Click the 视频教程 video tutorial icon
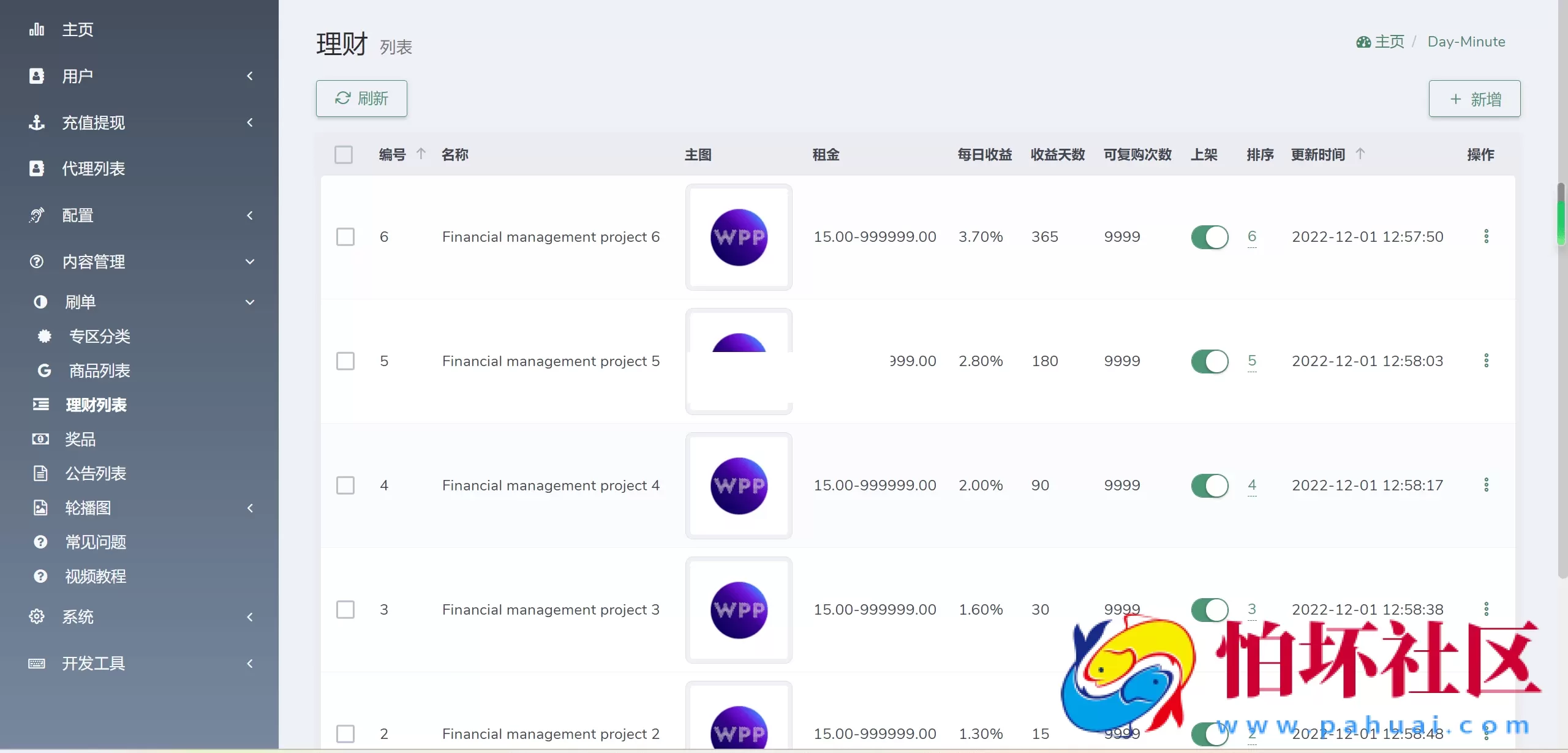This screenshot has width=1568, height=753. (x=39, y=576)
